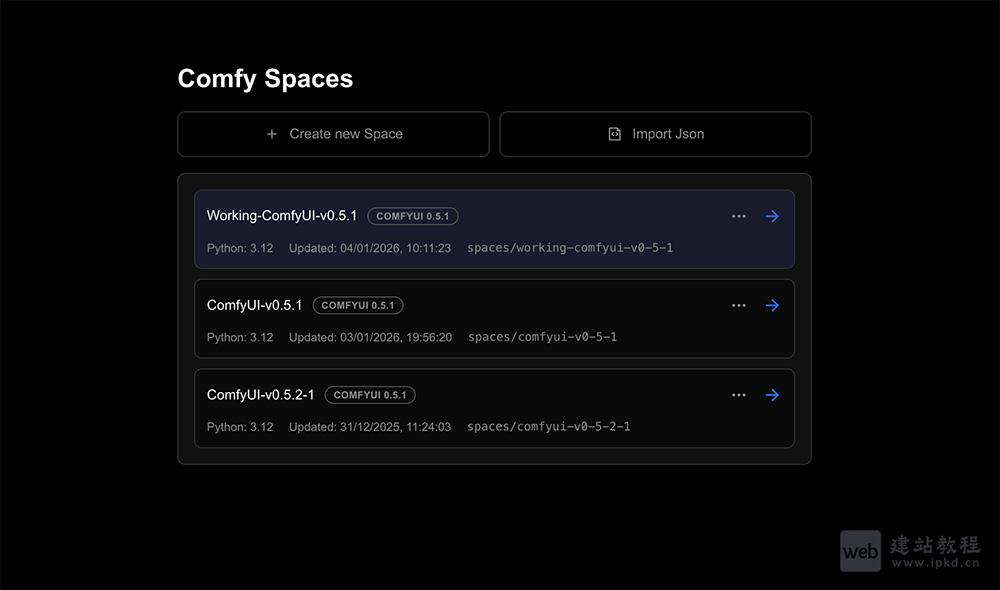
Task: Click the ellipsis menu for ComfyUI-v0.5.2-1
Action: [x=739, y=394]
